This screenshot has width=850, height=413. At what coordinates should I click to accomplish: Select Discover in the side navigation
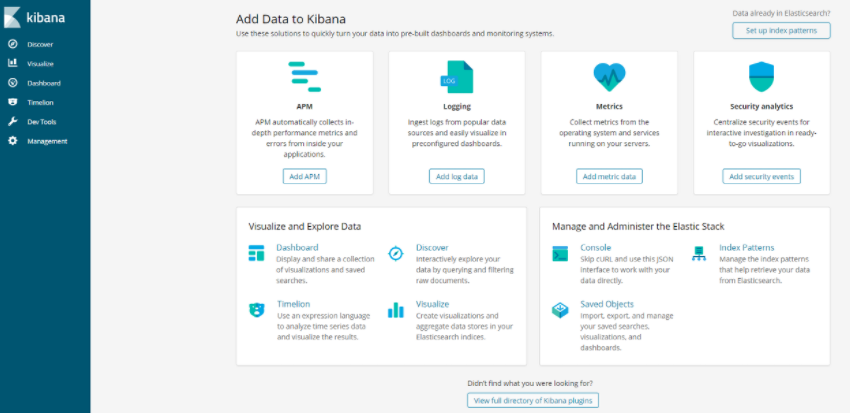(40, 44)
